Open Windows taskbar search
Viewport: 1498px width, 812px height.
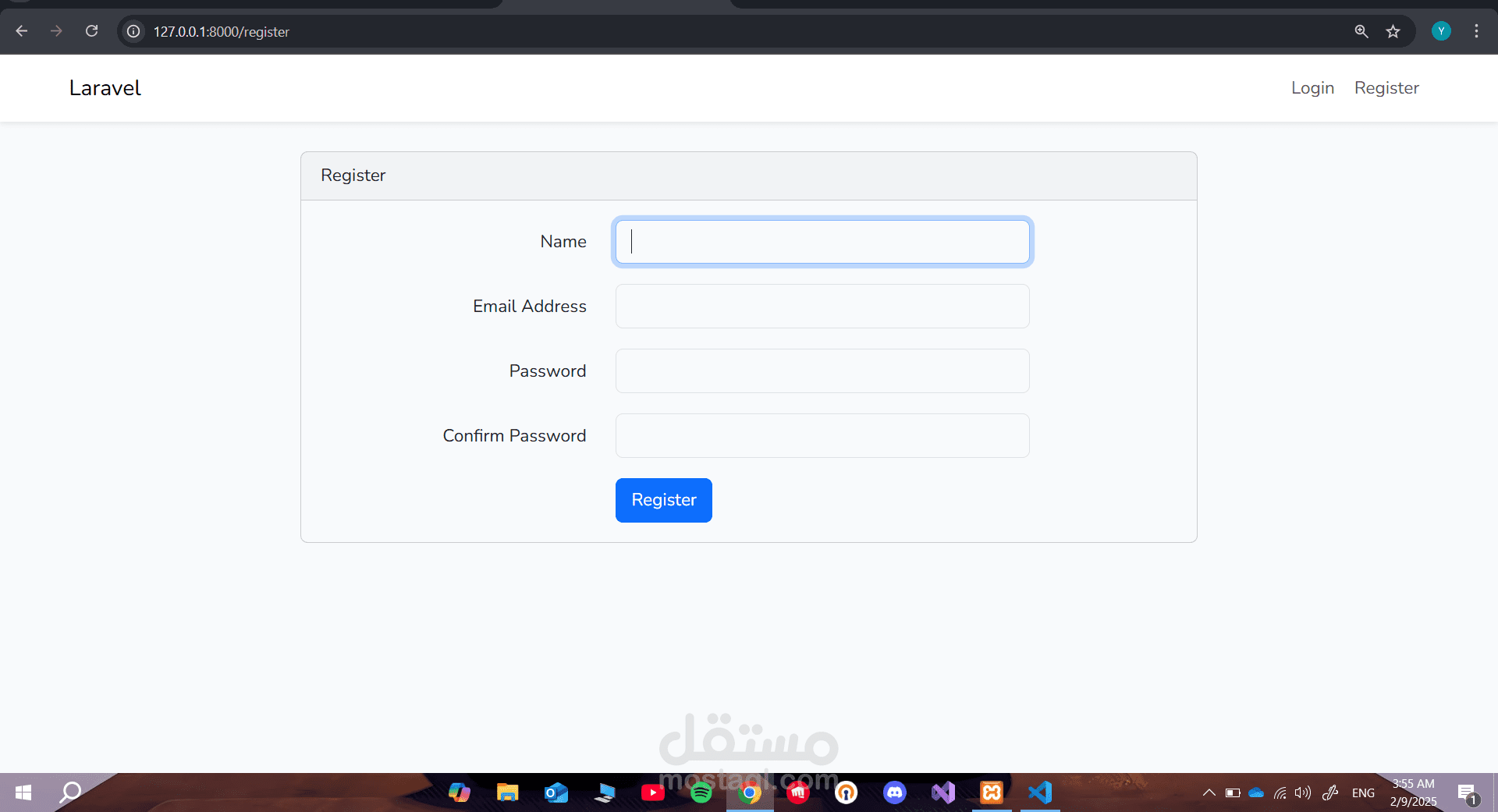pyautogui.click(x=70, y=792)
